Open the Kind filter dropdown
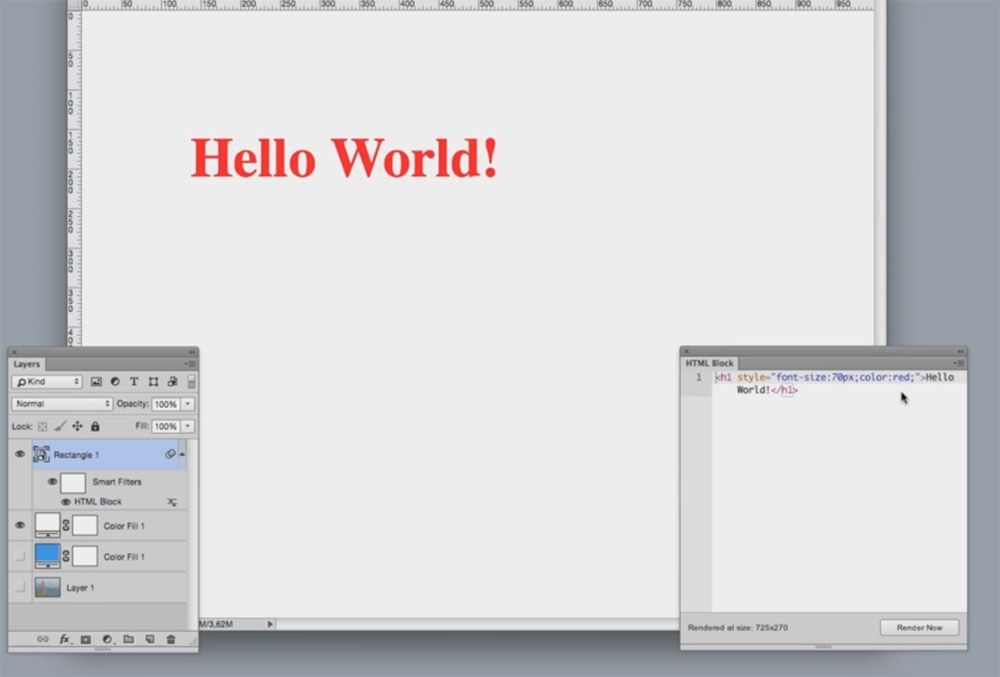Screen dimensions: 1000x677 pos(45,381)
